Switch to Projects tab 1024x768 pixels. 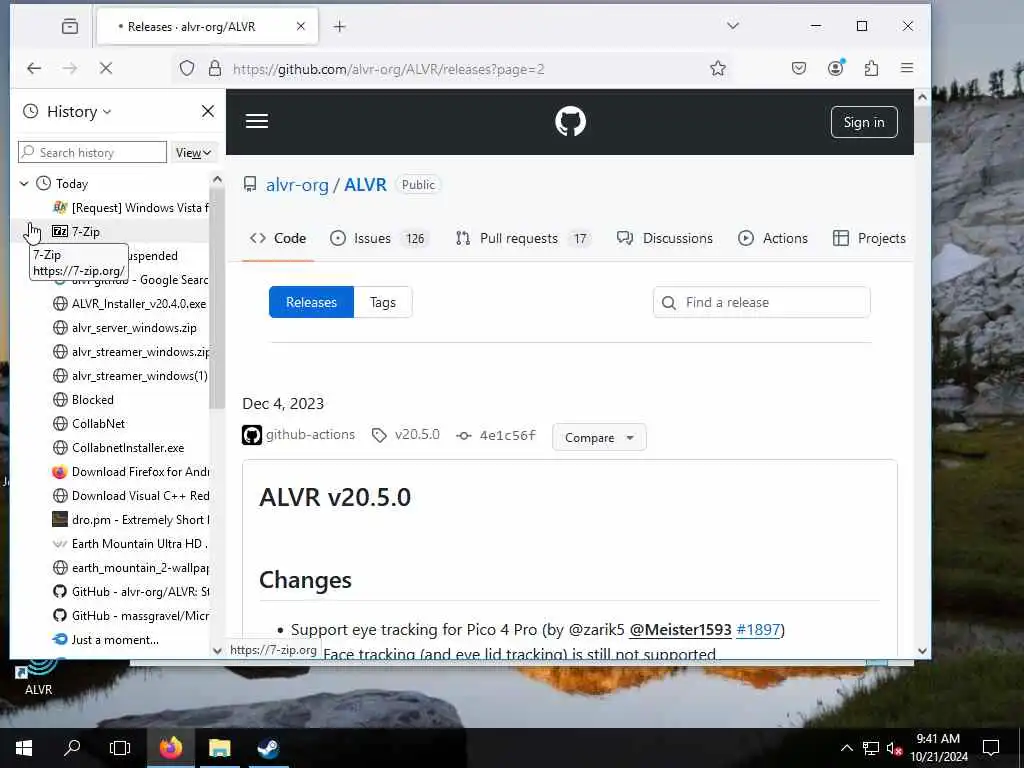tap(869, 238)
